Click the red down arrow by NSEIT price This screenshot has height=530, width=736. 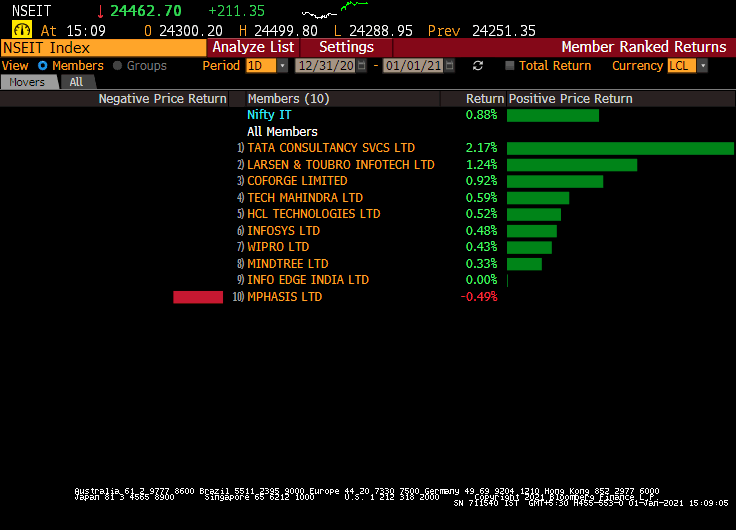coord(100,11)
